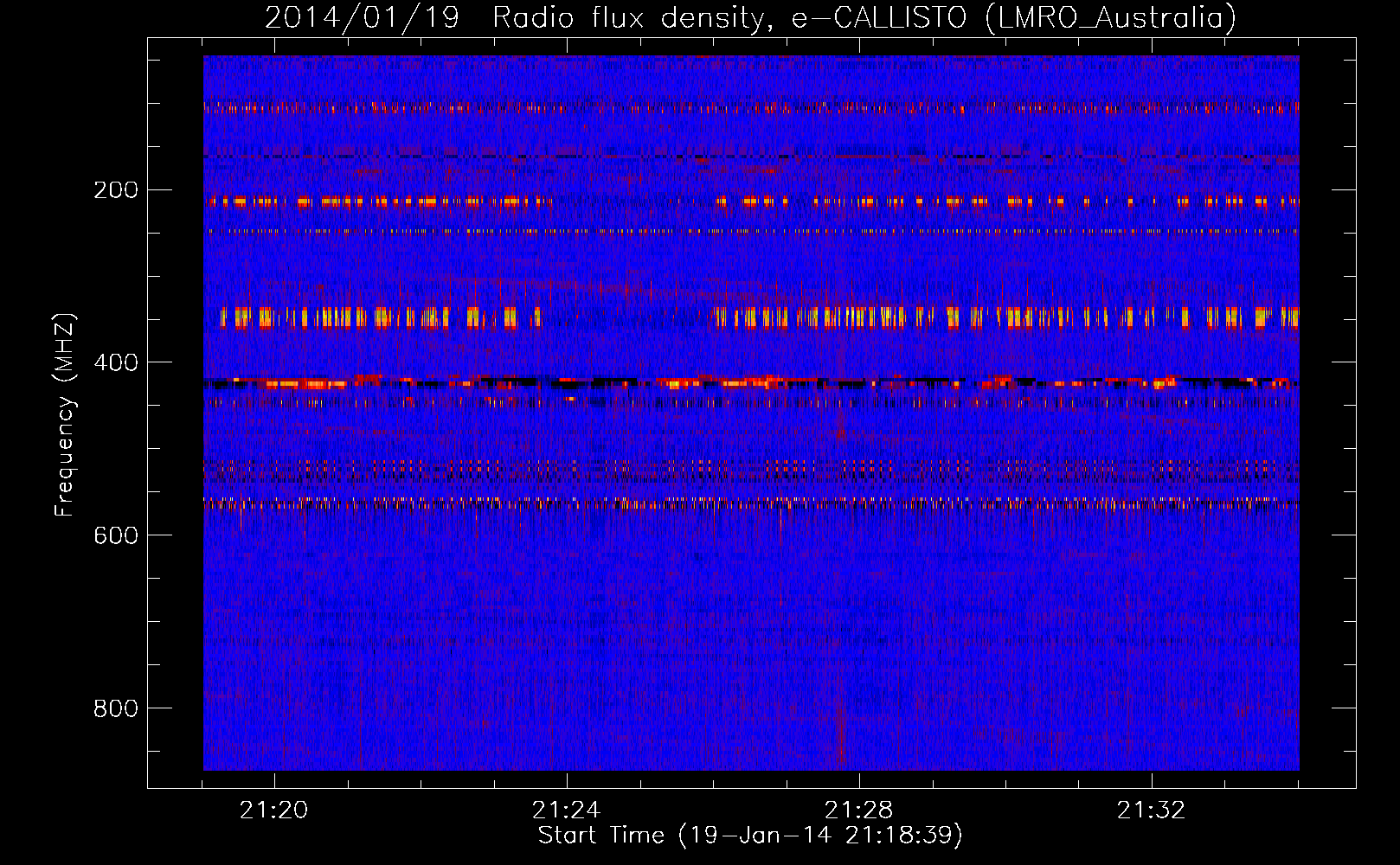Click the 400 frequency tick label
This screenshot has height=865, width=1400.
click(x=115, y=362)
